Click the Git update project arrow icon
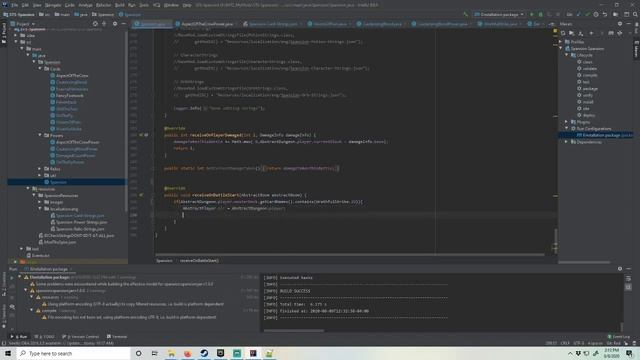This screenshot has height=360, width=640. coord(578,14)
